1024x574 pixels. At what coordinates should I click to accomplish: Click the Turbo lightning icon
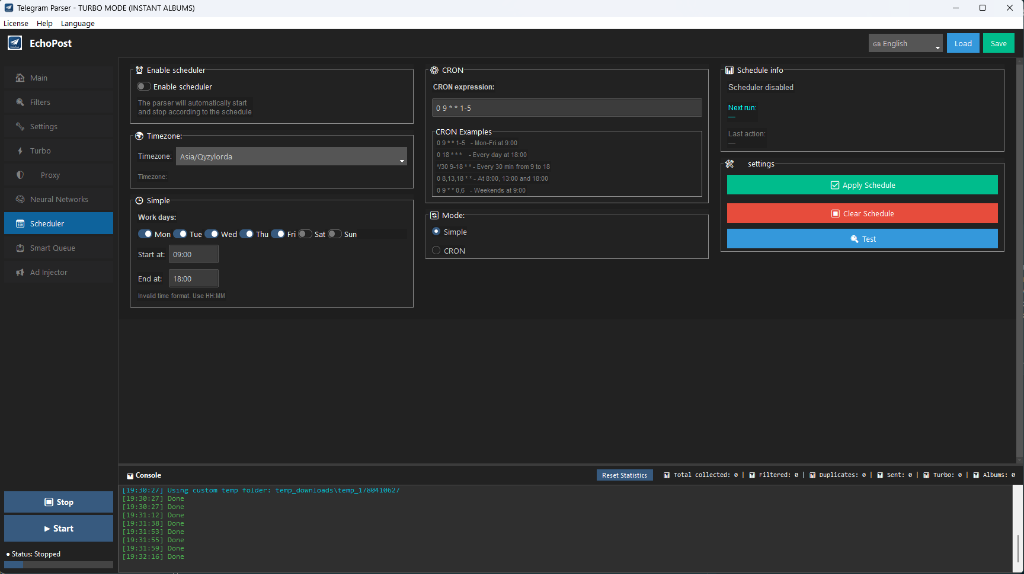(20, 151)
